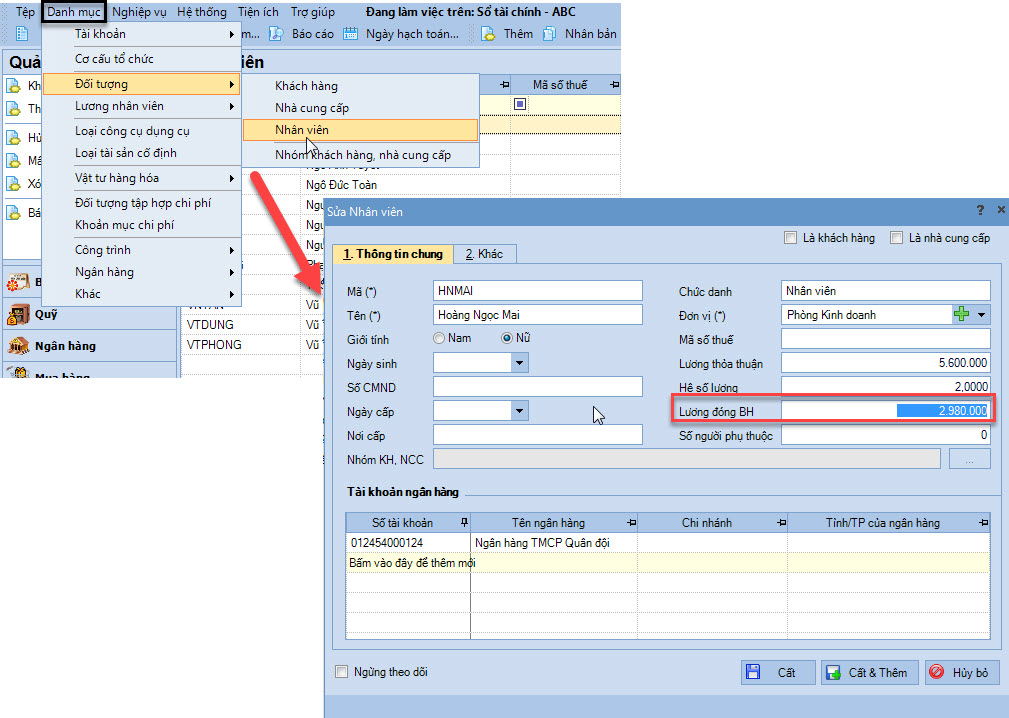Click the Thêm add icon in toolbar
The width and height of the screenshot is (1009, 718).
pyautogui.click(x=488, y=33)
